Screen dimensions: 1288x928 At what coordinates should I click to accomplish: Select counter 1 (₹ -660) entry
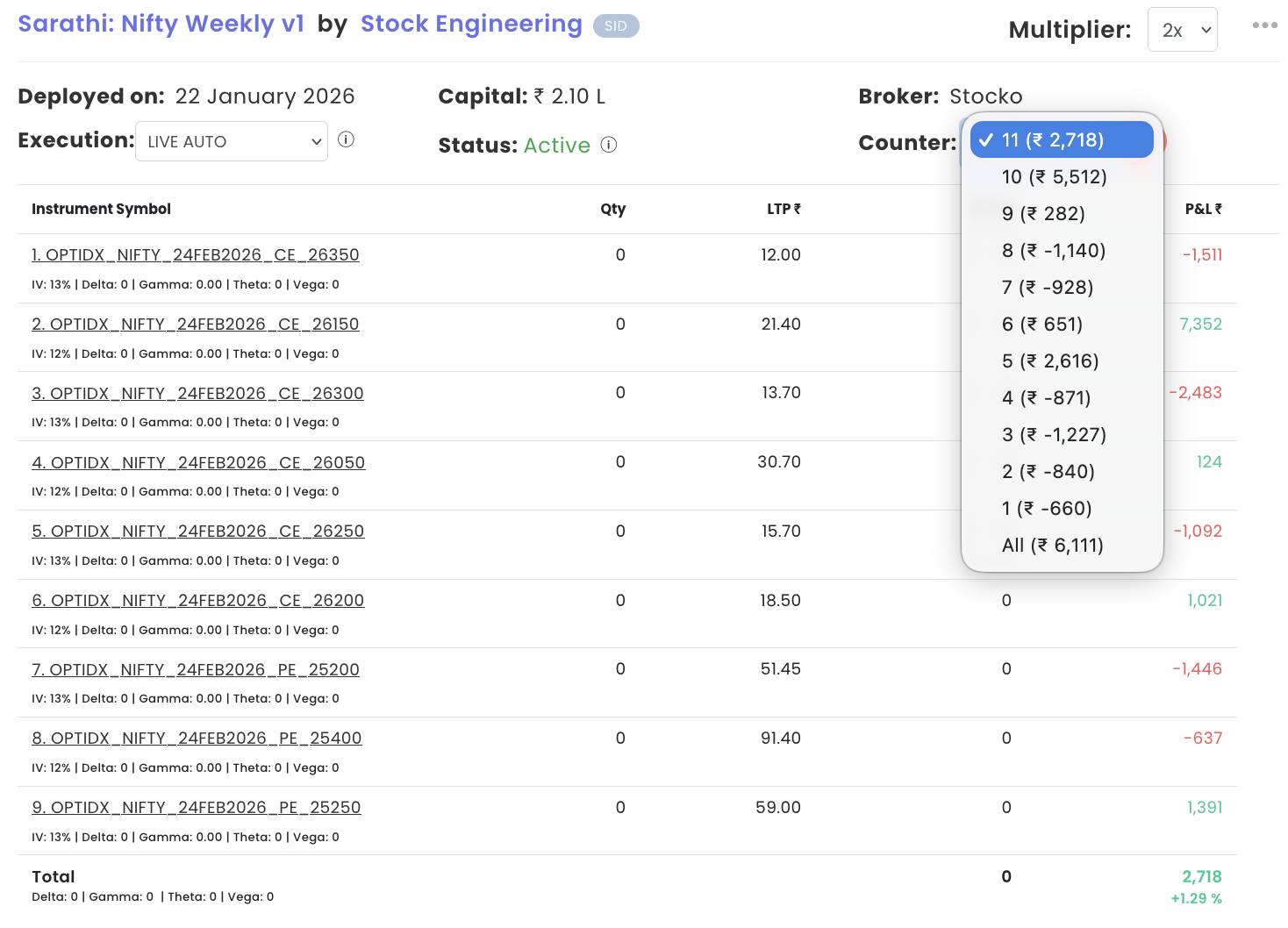(x=1047, y=509)
